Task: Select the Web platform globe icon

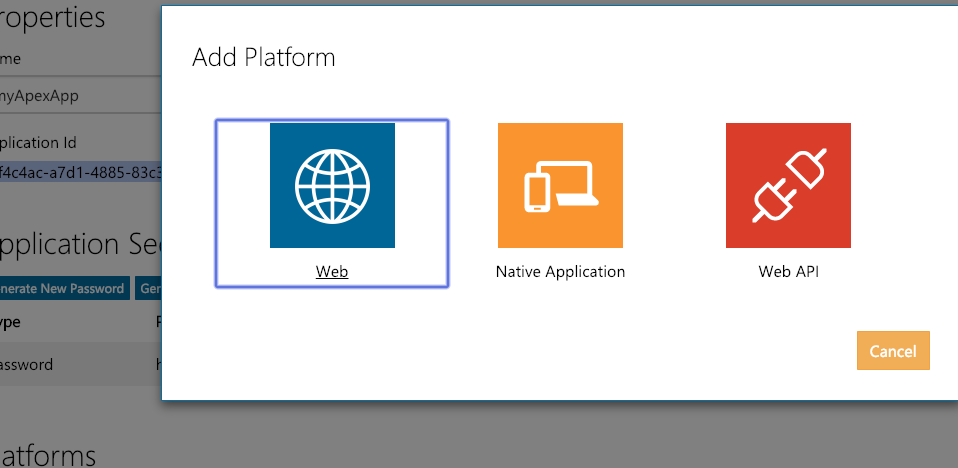Action: pos(332,186)
